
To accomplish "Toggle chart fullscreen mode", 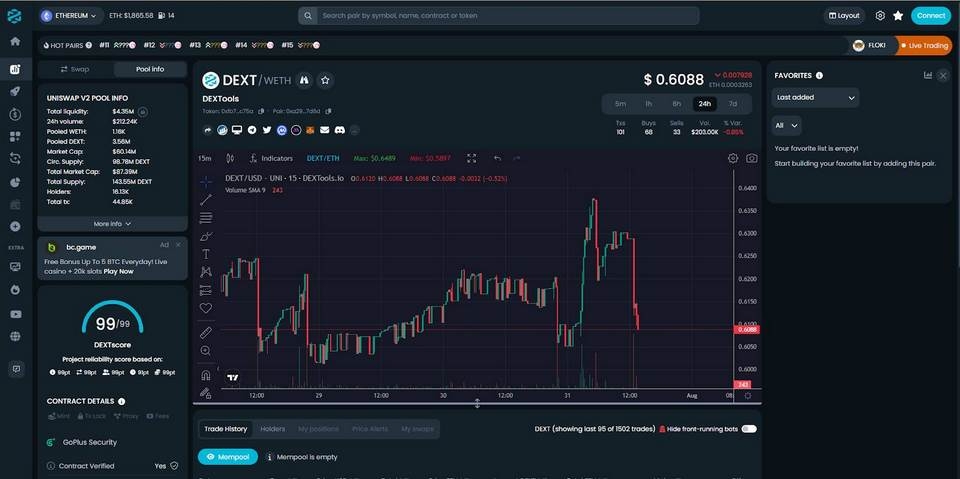I will 471,158.
